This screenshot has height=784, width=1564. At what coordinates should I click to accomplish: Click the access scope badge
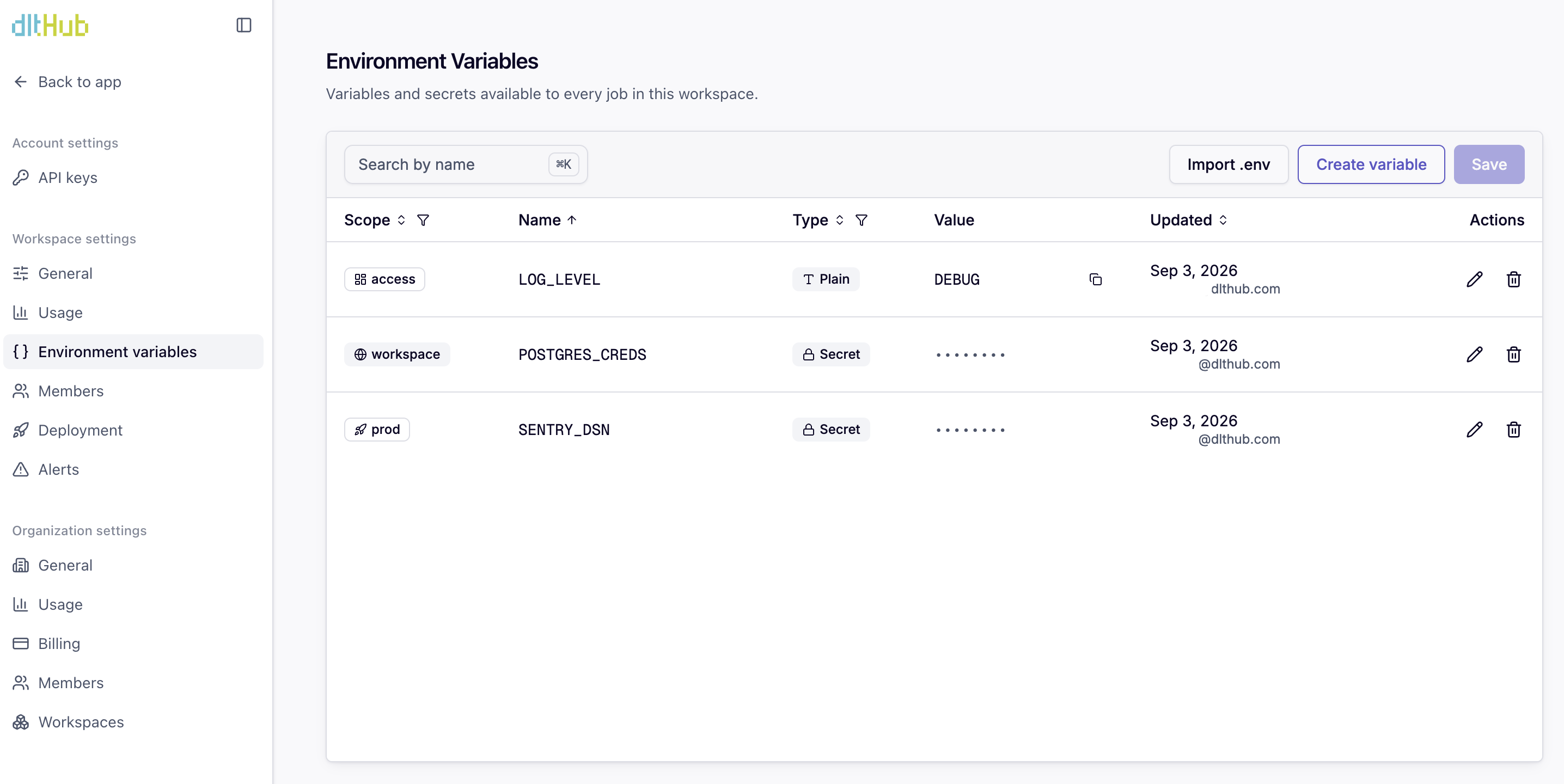(384, 279)
